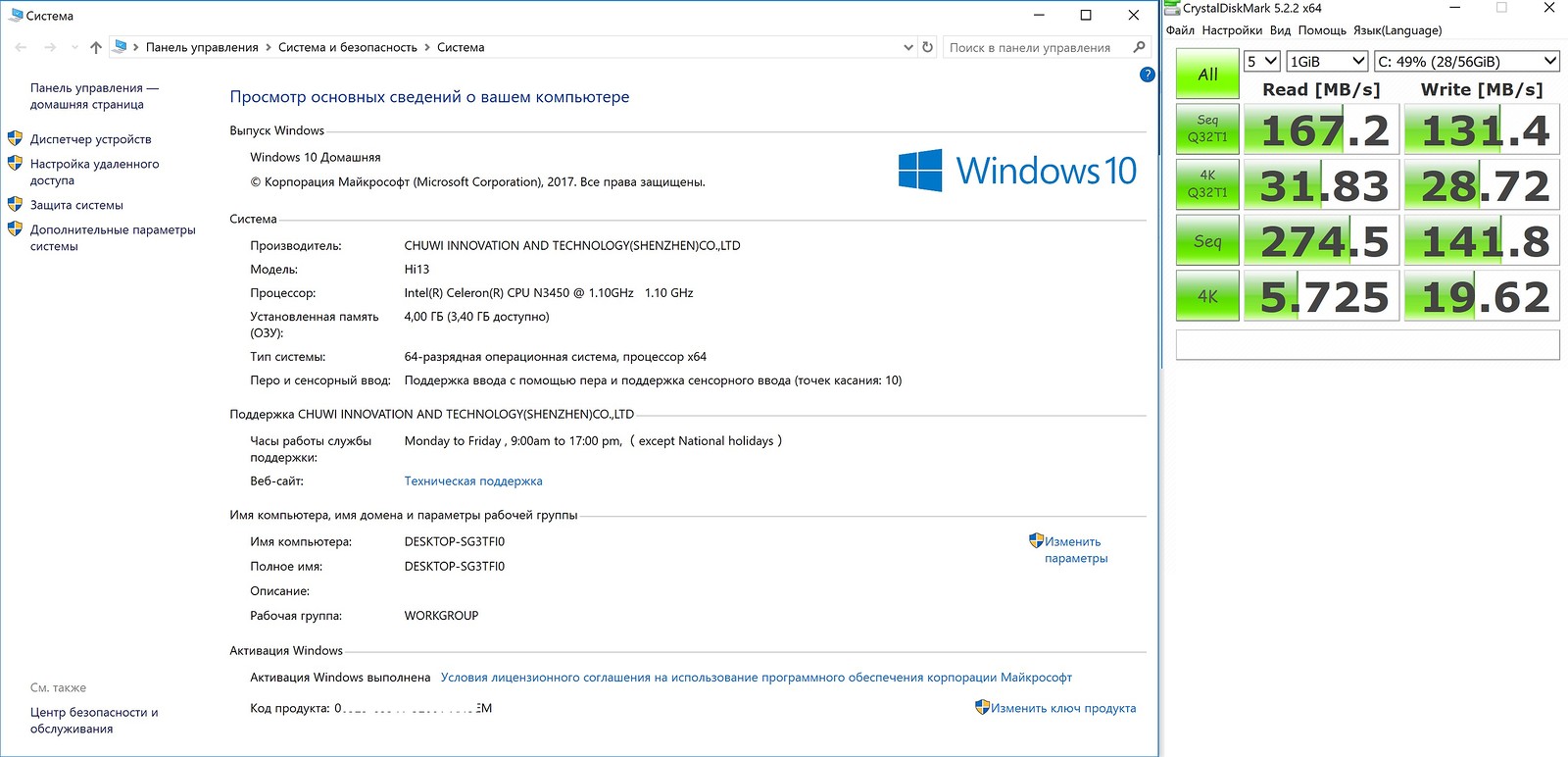Click WORKGROUP value text

(441, 616)
